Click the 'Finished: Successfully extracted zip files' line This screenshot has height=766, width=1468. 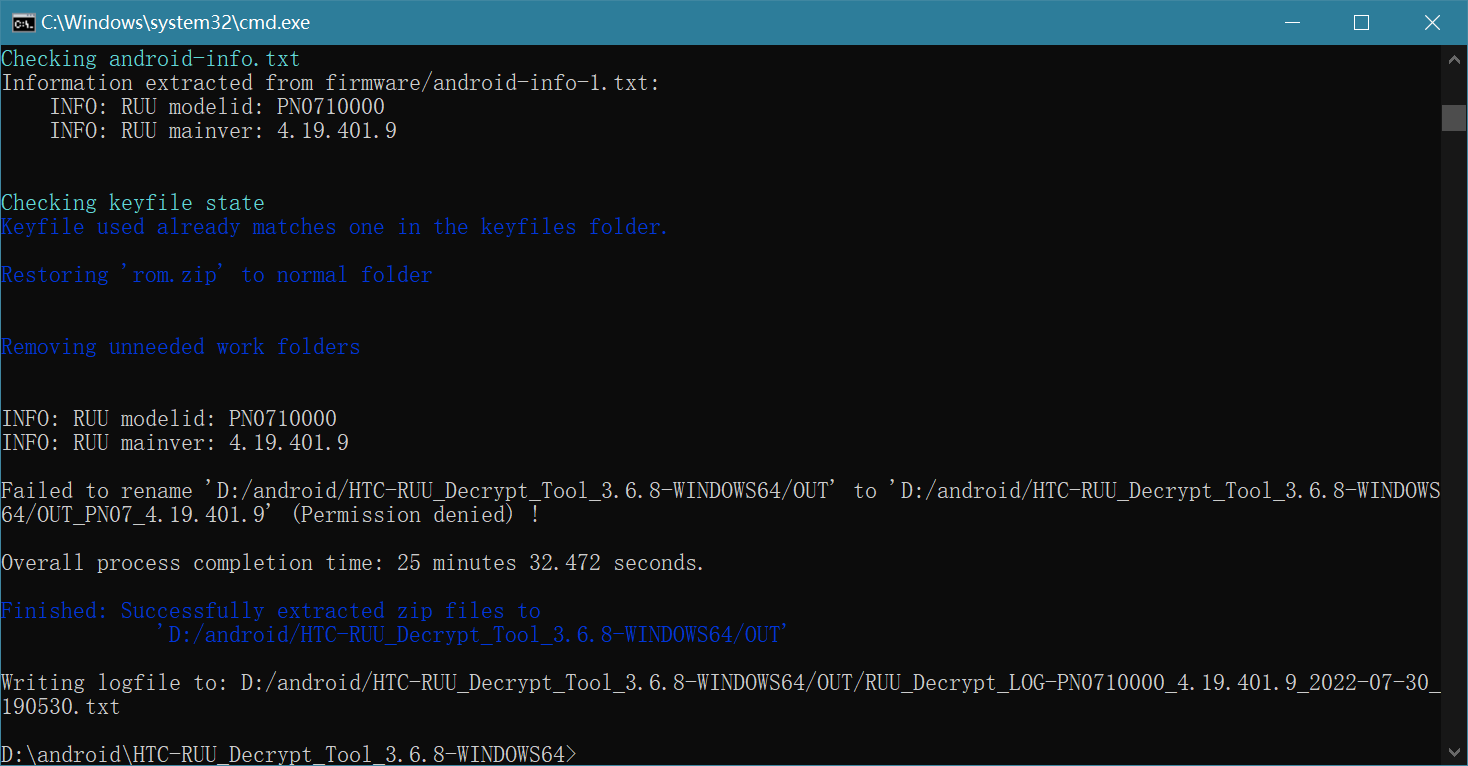point(270,611)
